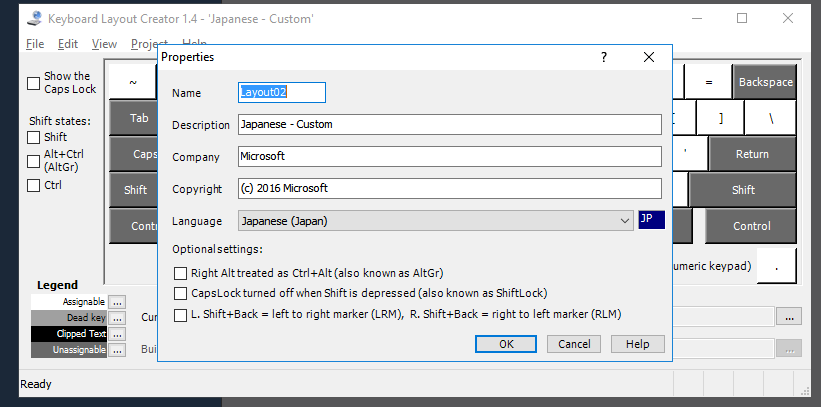Viewport: 821px width, 407px height.
Task: Click the OK button
Action: point(506,343)
